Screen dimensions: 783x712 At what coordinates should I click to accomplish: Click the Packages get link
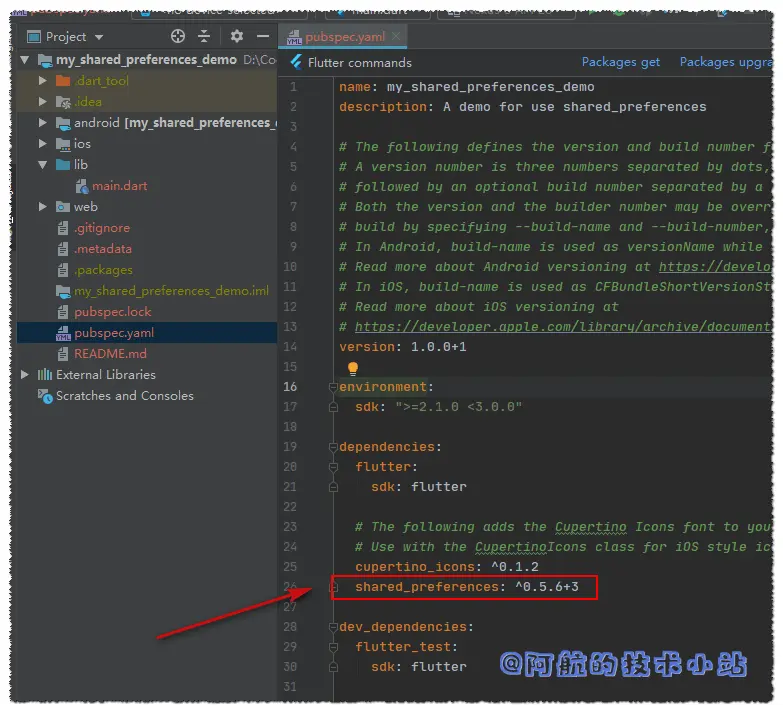(x=620, y=62)
